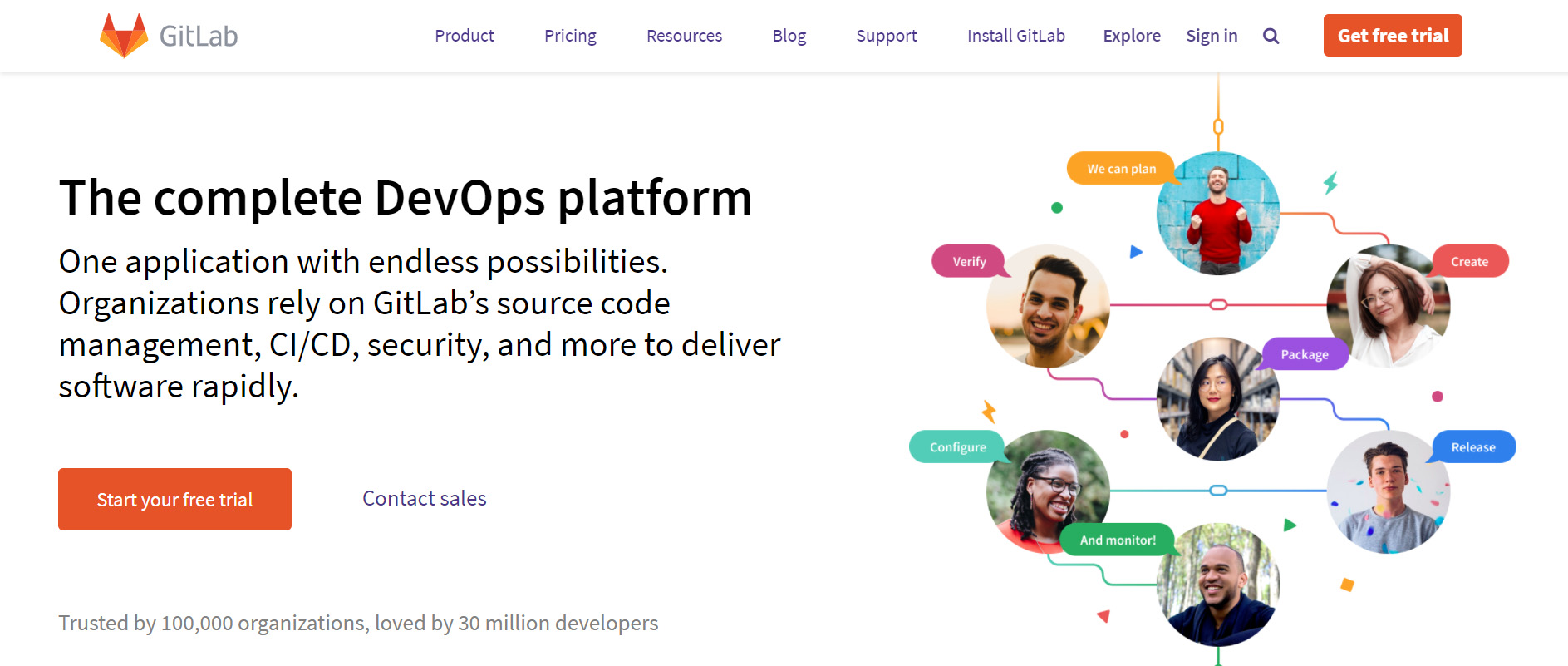Click the Get free trial button
Screen dimensions: 1568x666
(1393, 36)
